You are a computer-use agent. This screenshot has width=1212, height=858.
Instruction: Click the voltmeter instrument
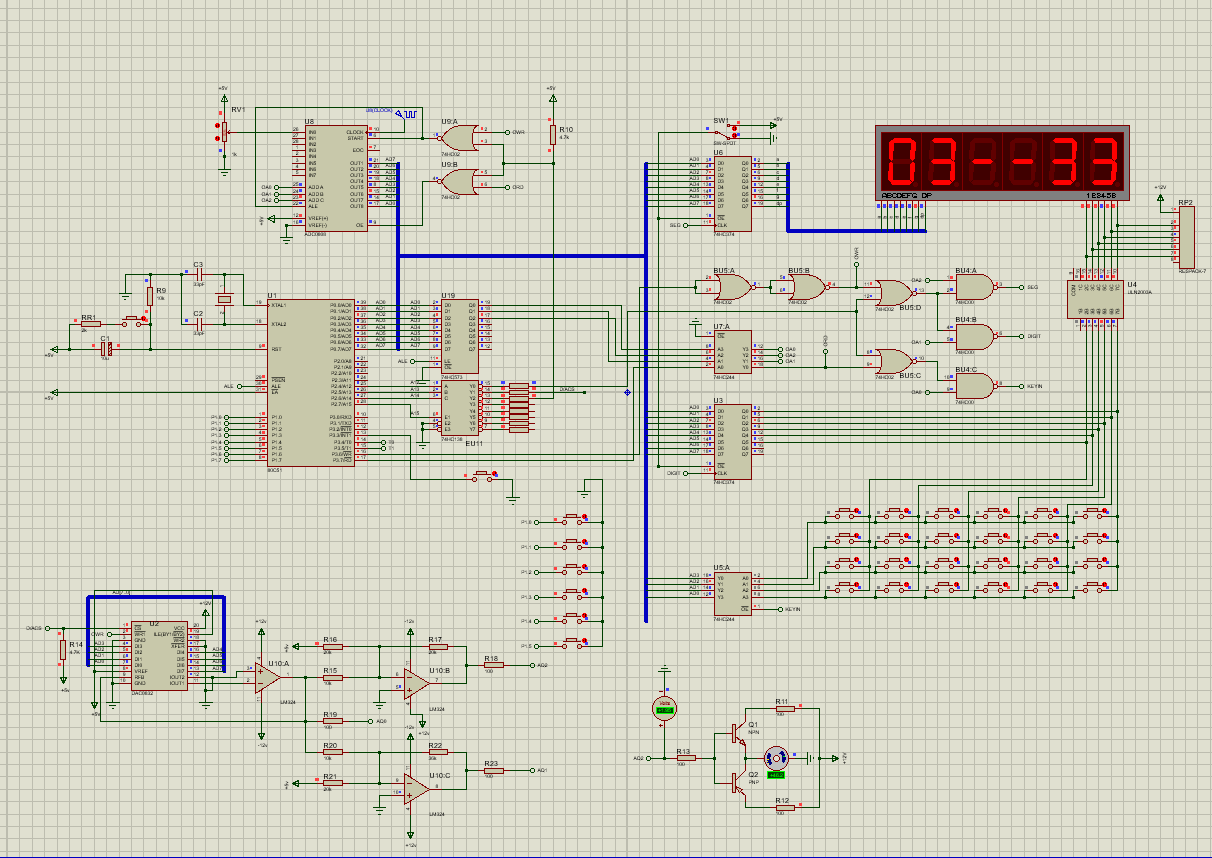[663, 708]
